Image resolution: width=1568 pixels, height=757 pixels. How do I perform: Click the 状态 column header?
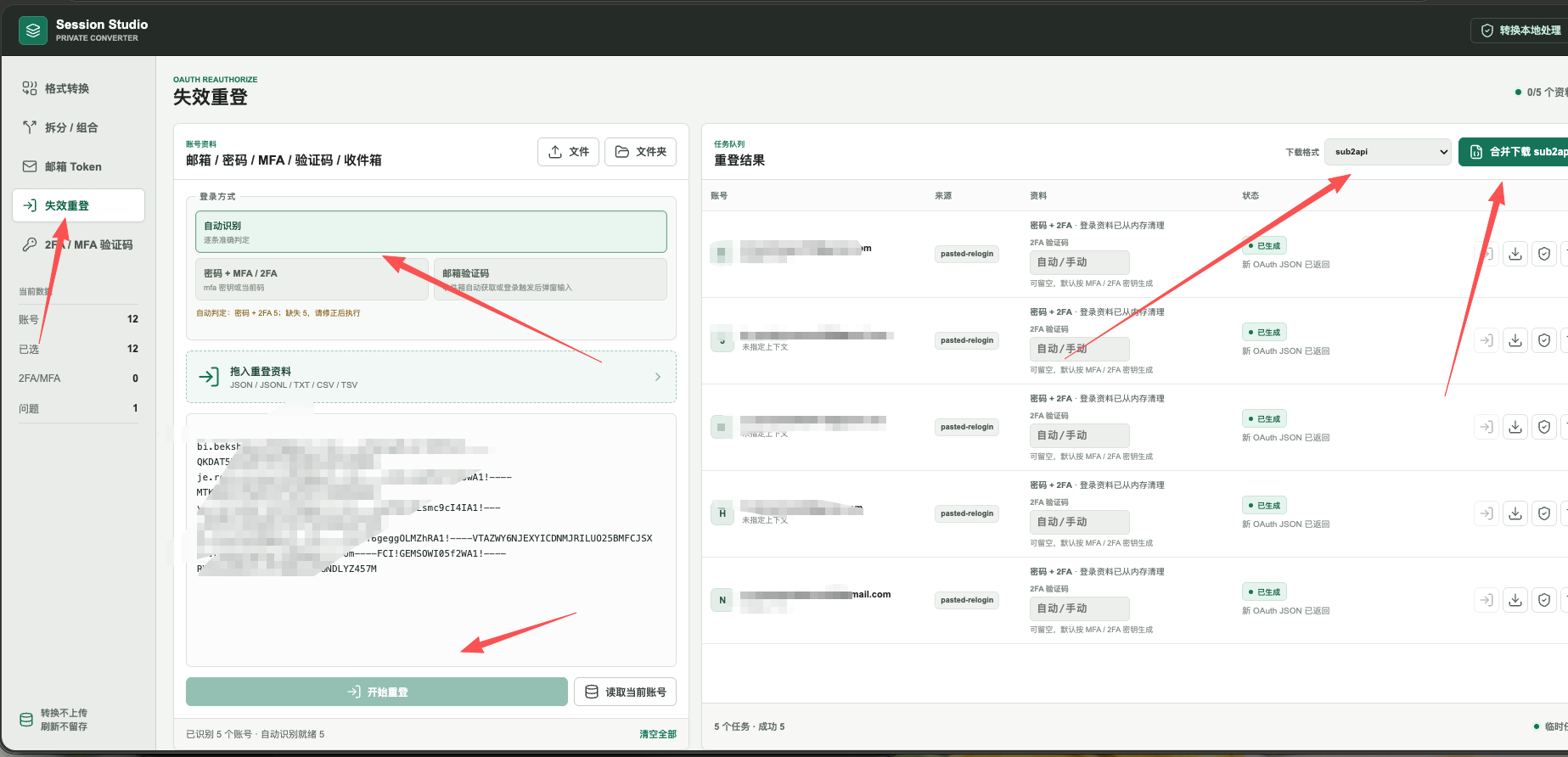click(x=1250, y=195)
